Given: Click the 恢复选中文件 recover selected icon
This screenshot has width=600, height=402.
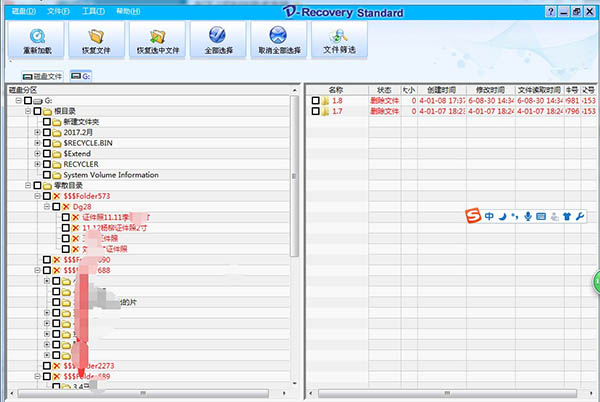Looking at the screenshot, I should pos(157,36).
